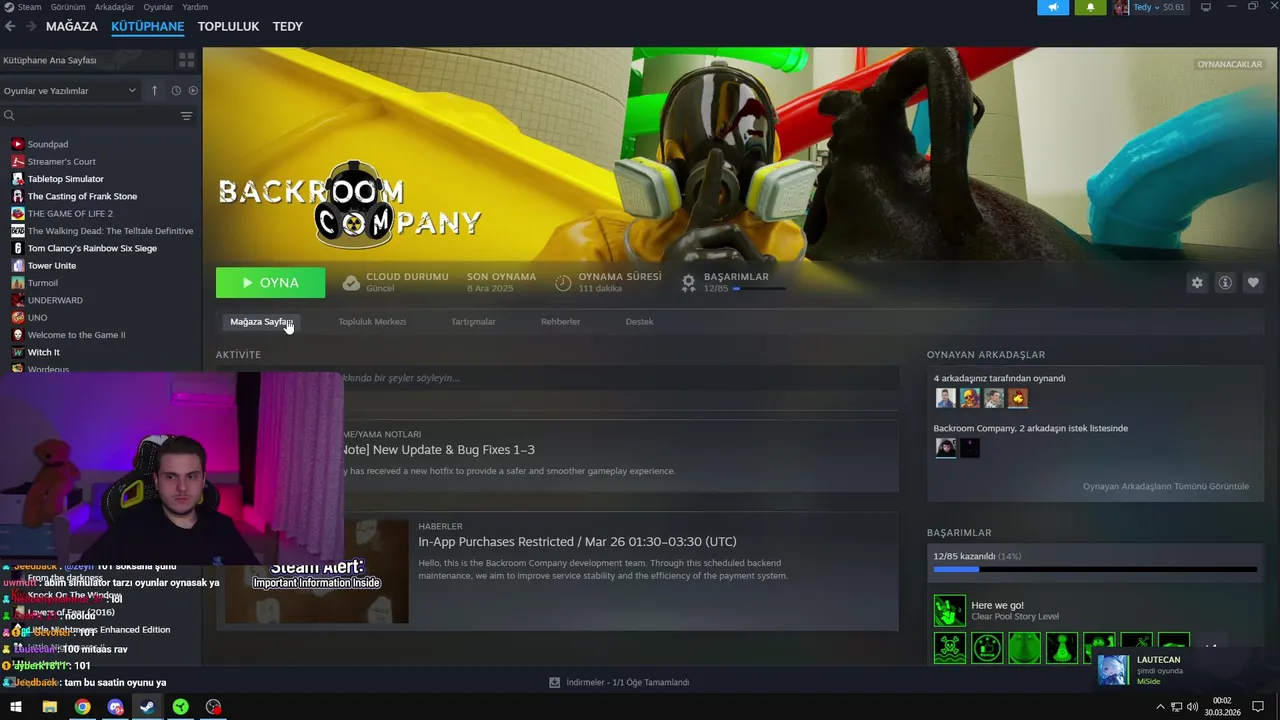This screenshot has height=720, width=1280.
Task: Open Chrome from the taskbar
Action: 82,707
